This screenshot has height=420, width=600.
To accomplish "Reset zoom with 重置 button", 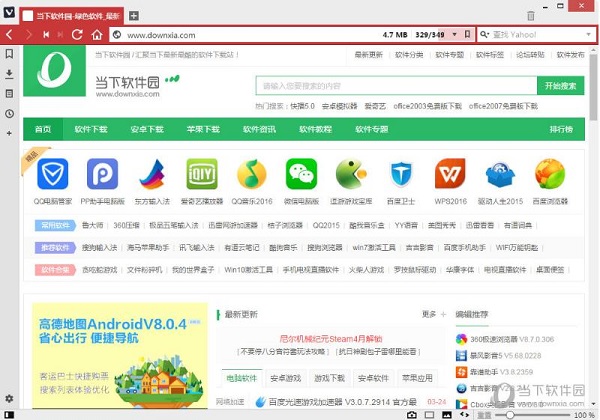I will pyautogui.click(x=484, y=415).
